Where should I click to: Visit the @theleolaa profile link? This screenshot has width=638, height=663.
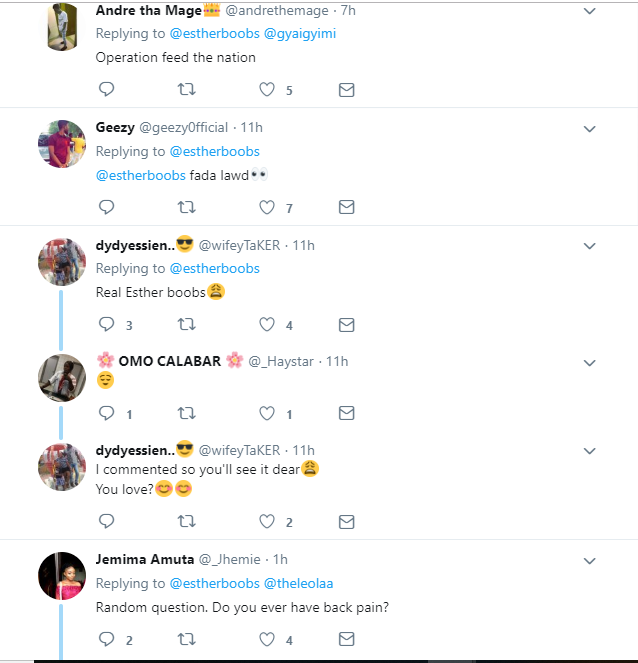pos(298,583)
